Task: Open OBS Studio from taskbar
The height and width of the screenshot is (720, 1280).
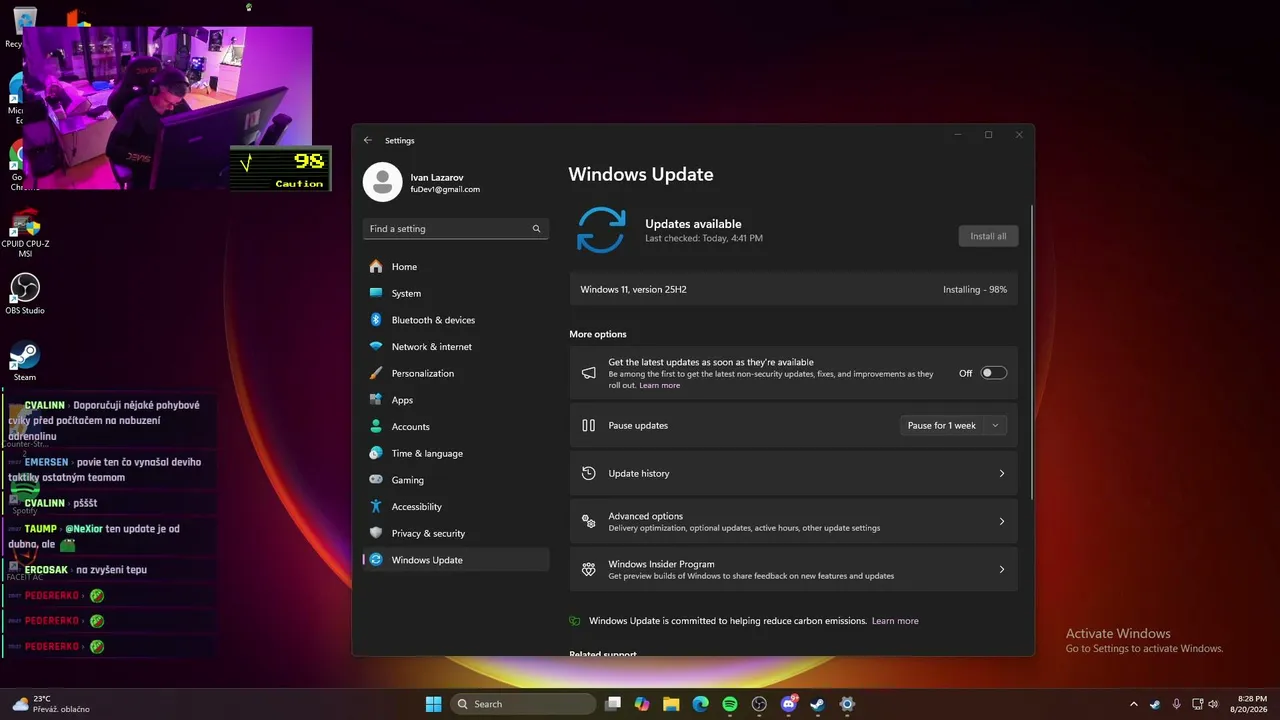Action: click(759, 704)
